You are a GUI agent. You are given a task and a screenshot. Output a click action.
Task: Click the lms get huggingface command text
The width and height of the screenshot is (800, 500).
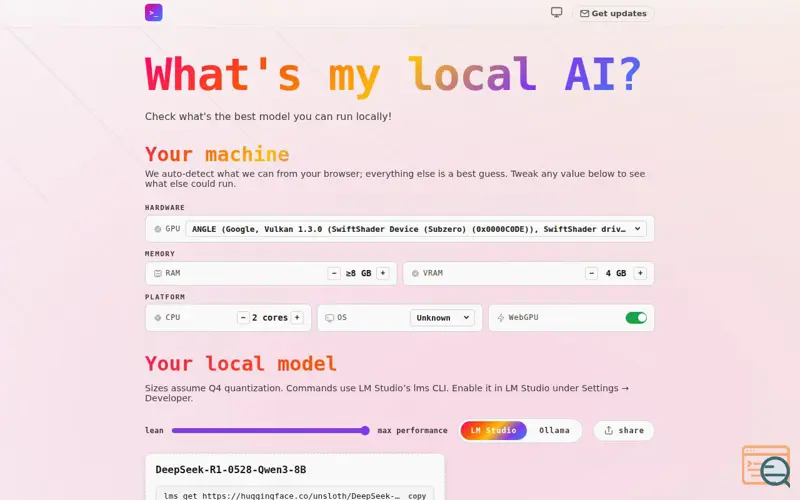282,495
